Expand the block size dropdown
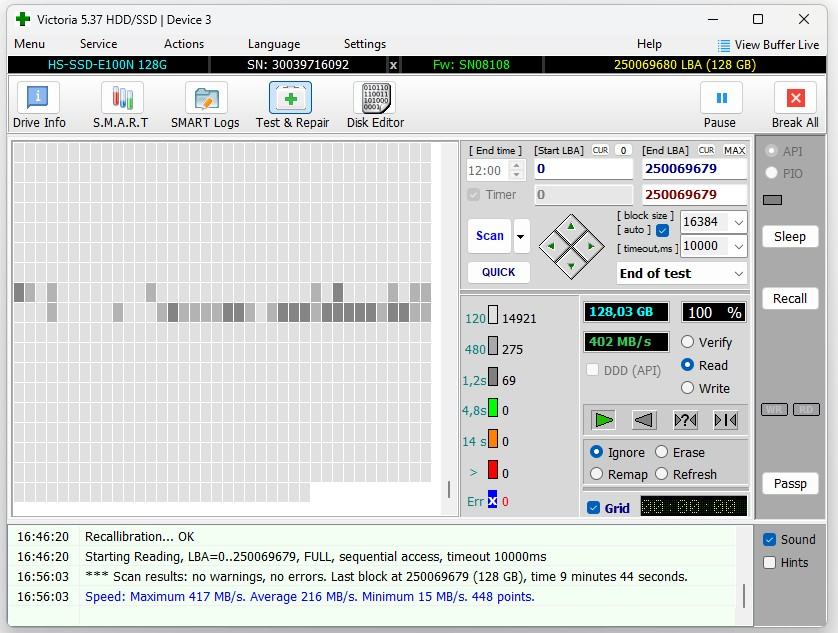 click(738, 222)
